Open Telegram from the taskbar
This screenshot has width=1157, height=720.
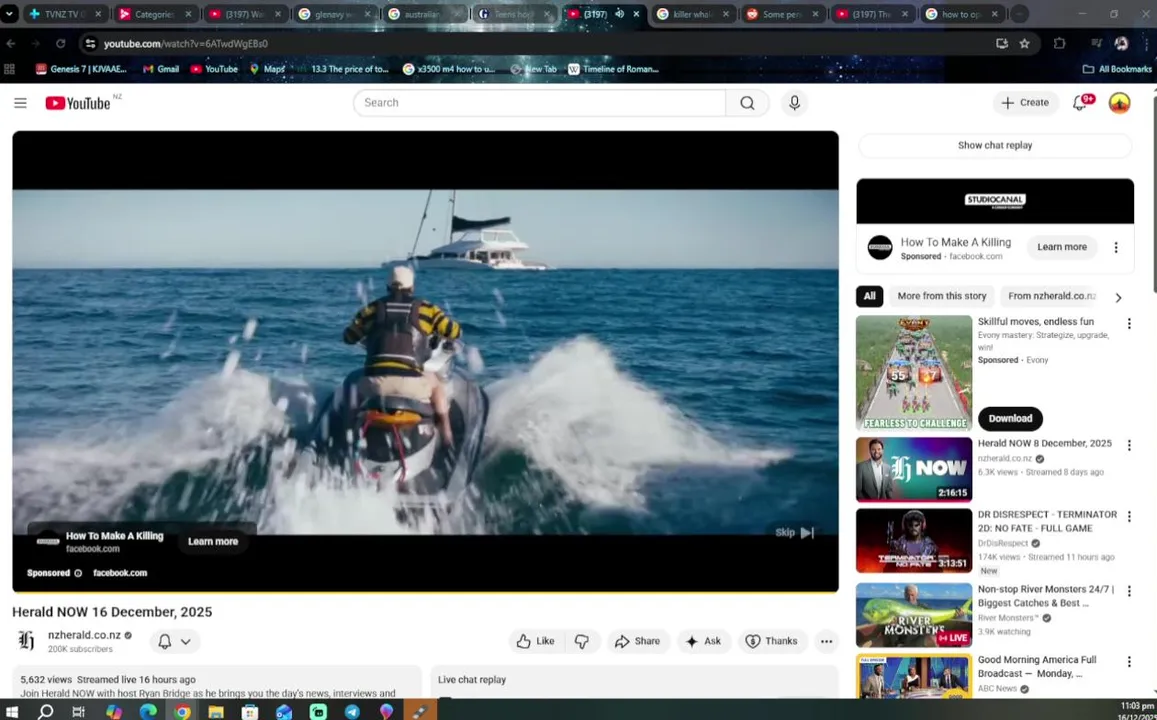tap(353, 711)
